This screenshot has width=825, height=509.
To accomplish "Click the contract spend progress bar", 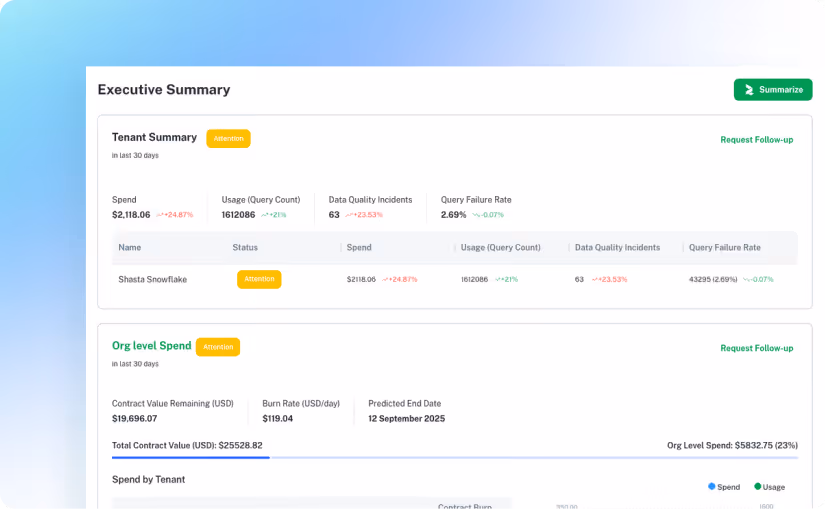I will coord(455,458).
